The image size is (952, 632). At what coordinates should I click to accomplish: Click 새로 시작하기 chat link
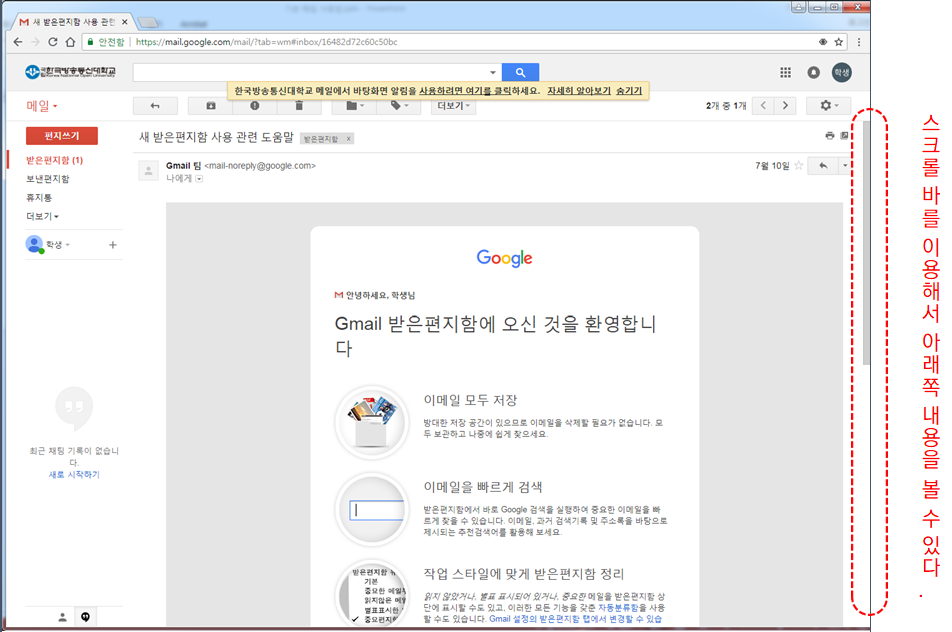point(74,475)
